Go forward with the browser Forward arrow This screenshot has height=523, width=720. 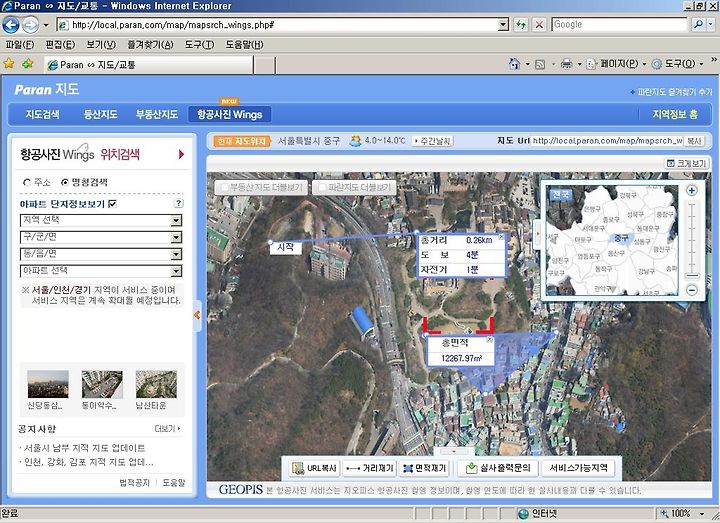point(30,25)
